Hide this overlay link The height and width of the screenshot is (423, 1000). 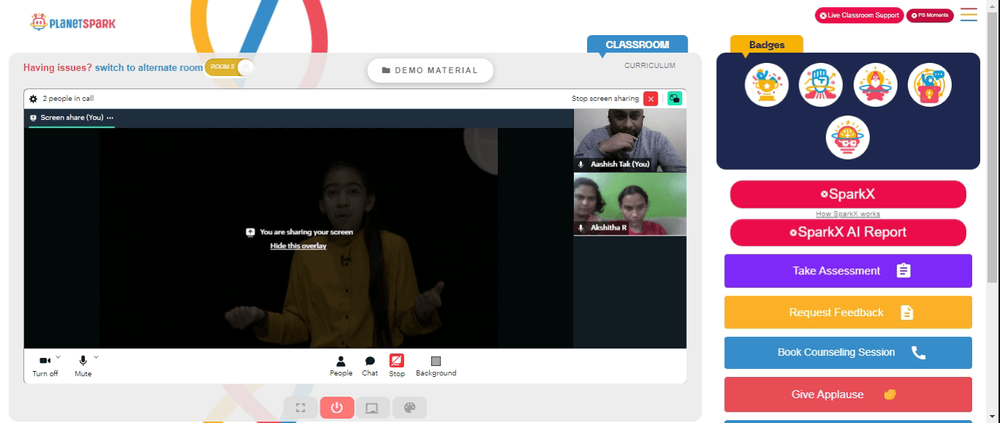298,246
